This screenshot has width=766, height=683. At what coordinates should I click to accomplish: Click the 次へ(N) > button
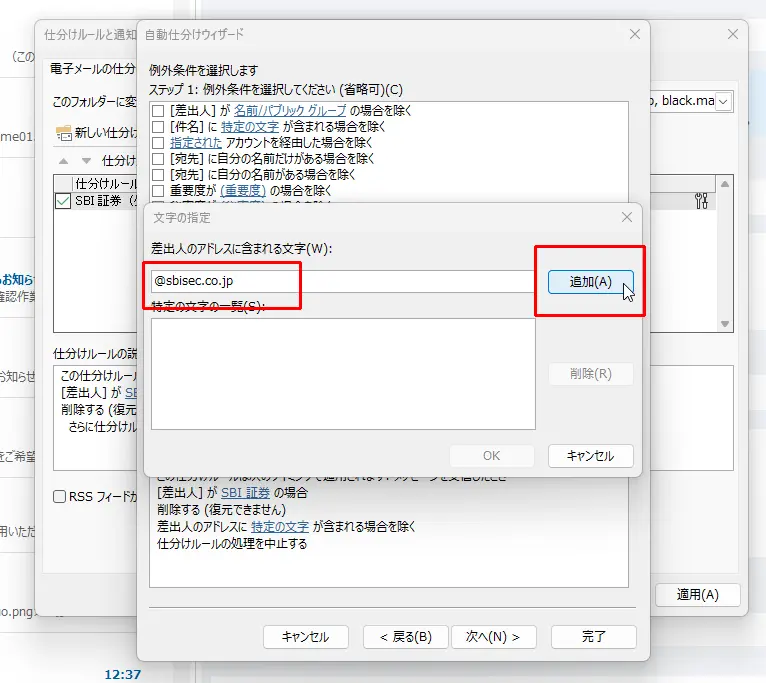493,637
